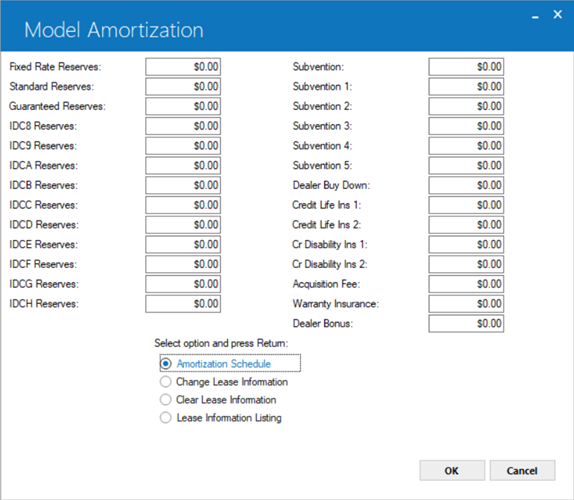Click the Fixed Rate Reserves field
The height and width of the screenshot is (500, 574).
(183, 67)
